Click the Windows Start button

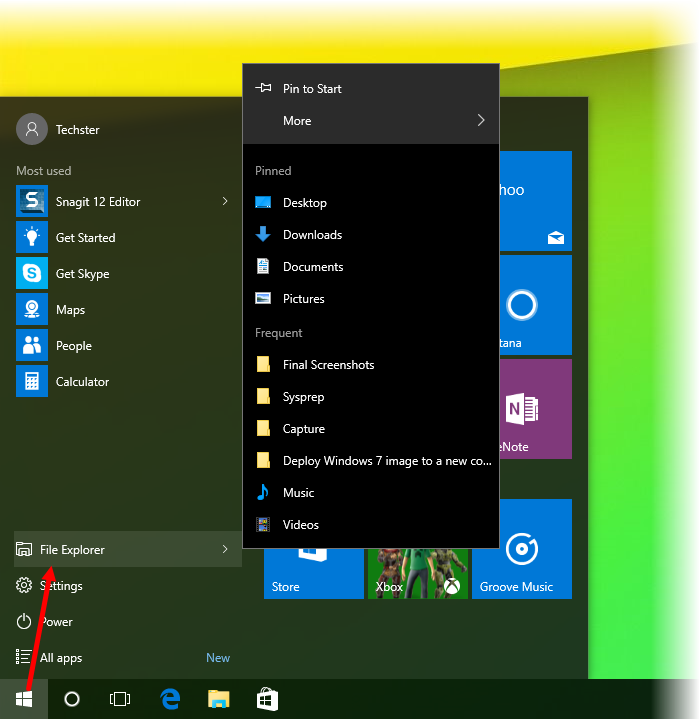(x=24, y=699)
